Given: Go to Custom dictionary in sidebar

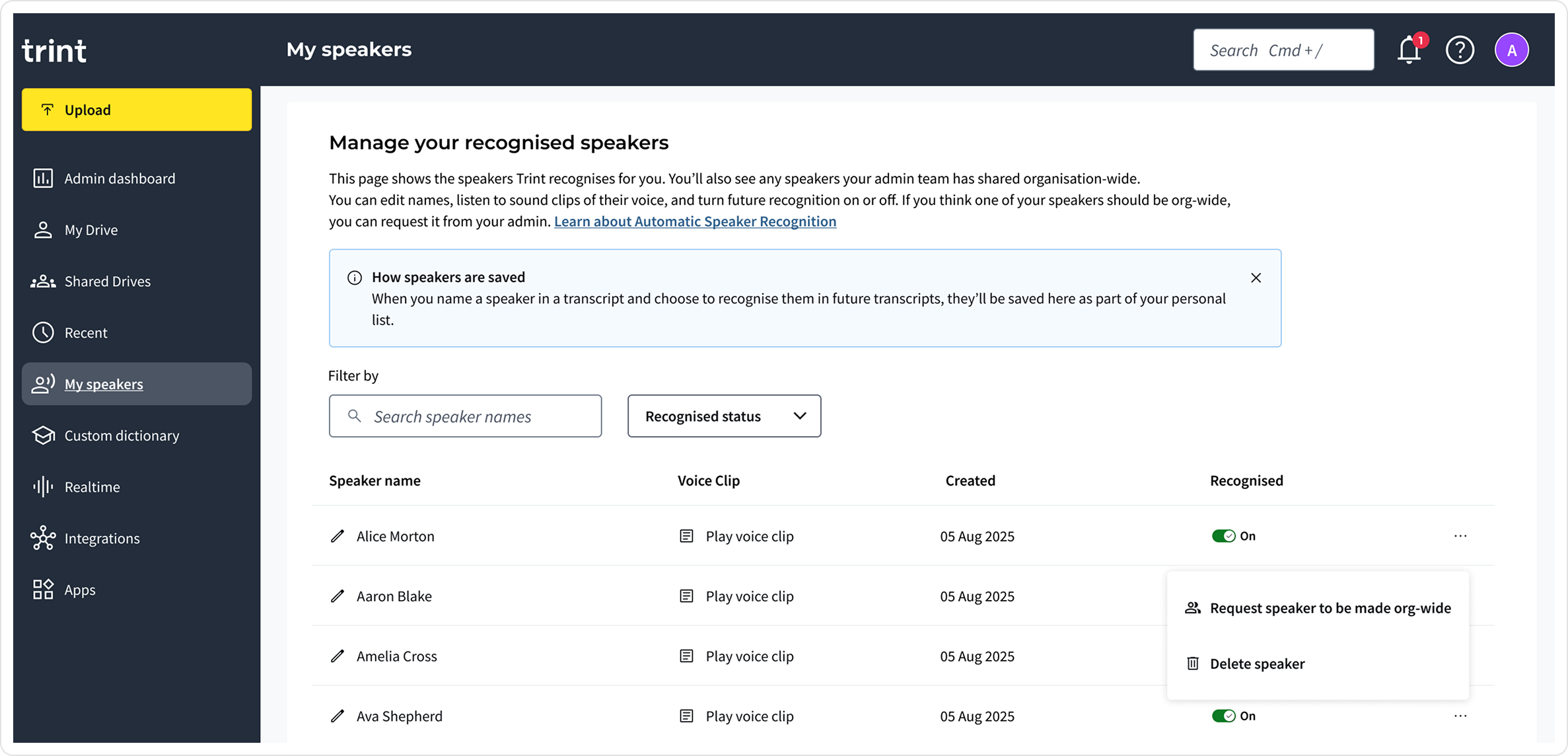Looking at the screenshot, I should 122,435.
